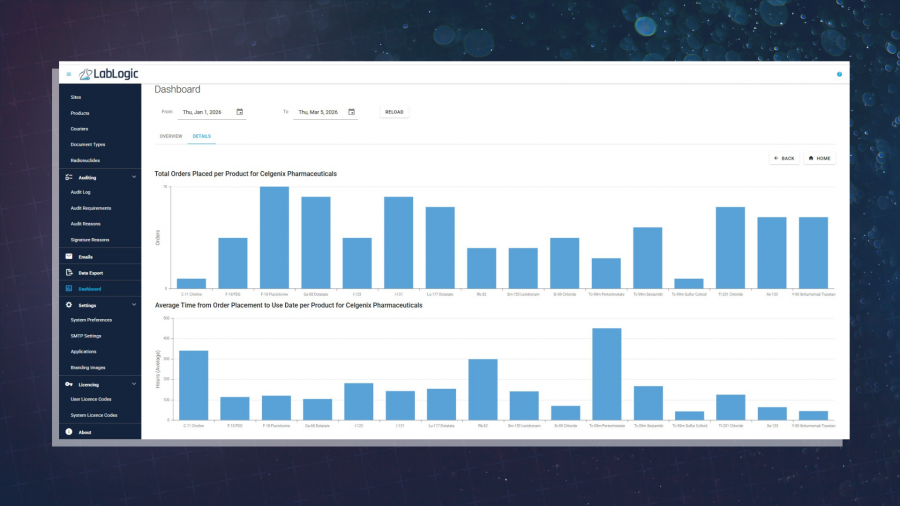Click the Licencing key icon in sidebar
This screenshot has width=900, height=506.
pyautogui.click(x=68, y=384)
